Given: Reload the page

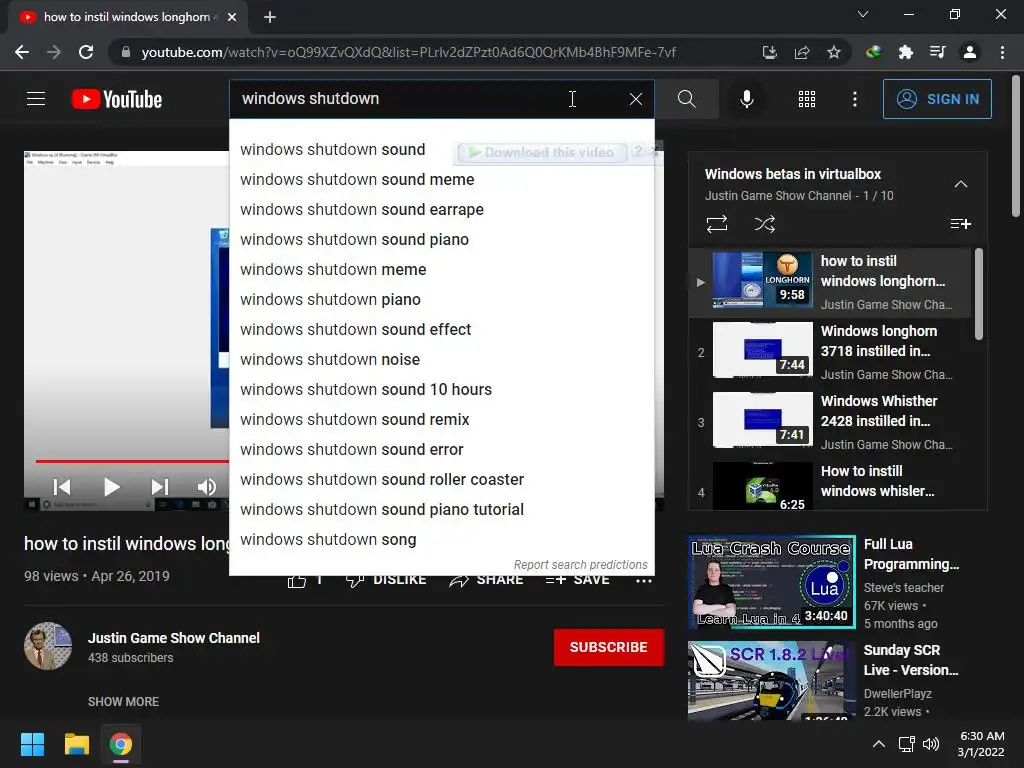Looking at the screenshot, I should (x=86, y=52).
